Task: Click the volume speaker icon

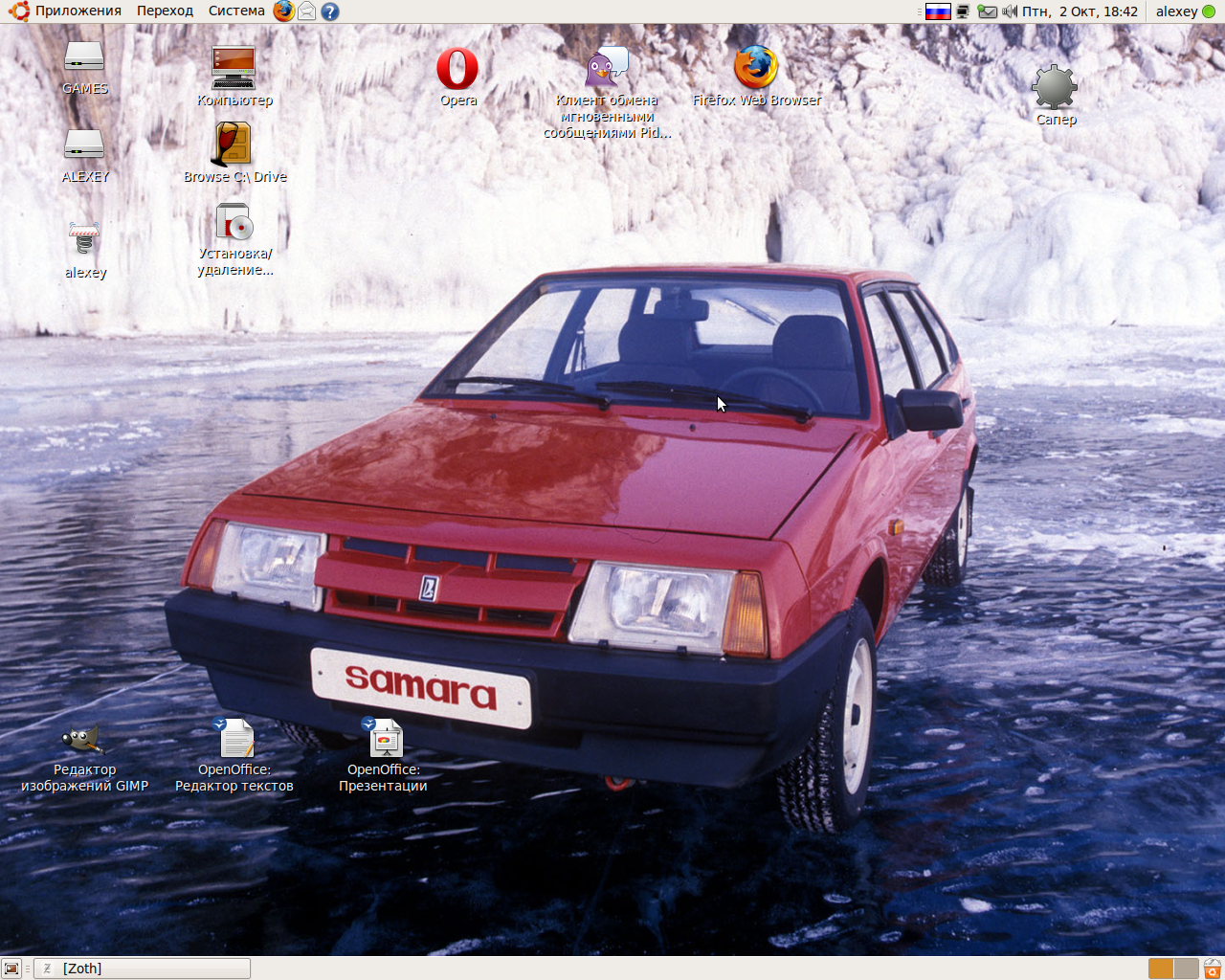Action: click(x=1009, y=11)
